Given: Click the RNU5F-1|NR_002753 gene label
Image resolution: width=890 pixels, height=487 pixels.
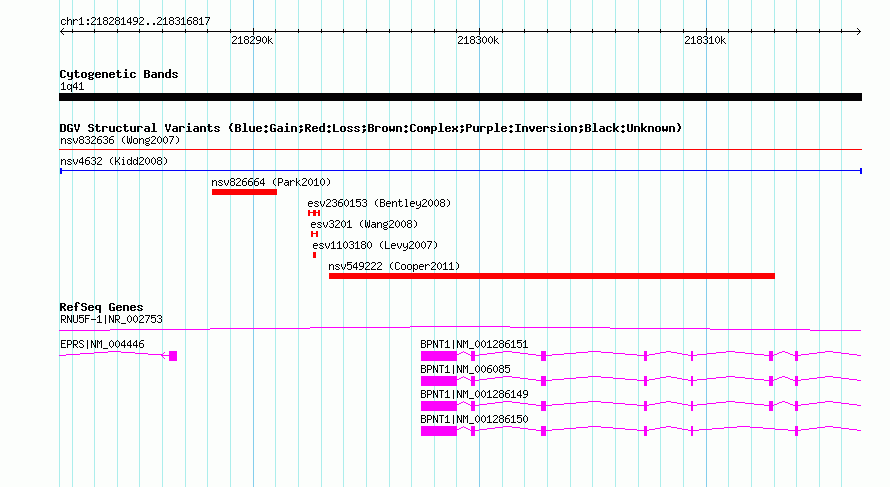Looking at the screenshot, I should coord(111,320).
